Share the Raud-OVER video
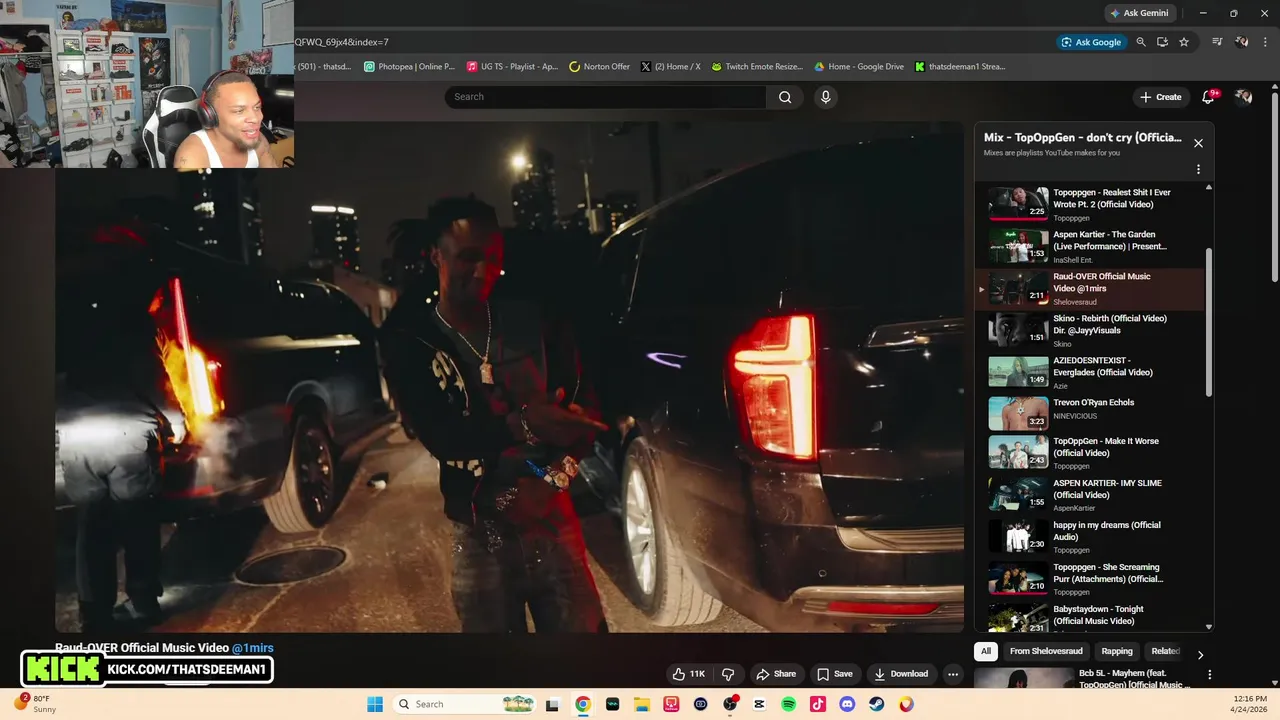Image resolution: width=1280 pixels, height=720 pixels. tap(776, 674)
